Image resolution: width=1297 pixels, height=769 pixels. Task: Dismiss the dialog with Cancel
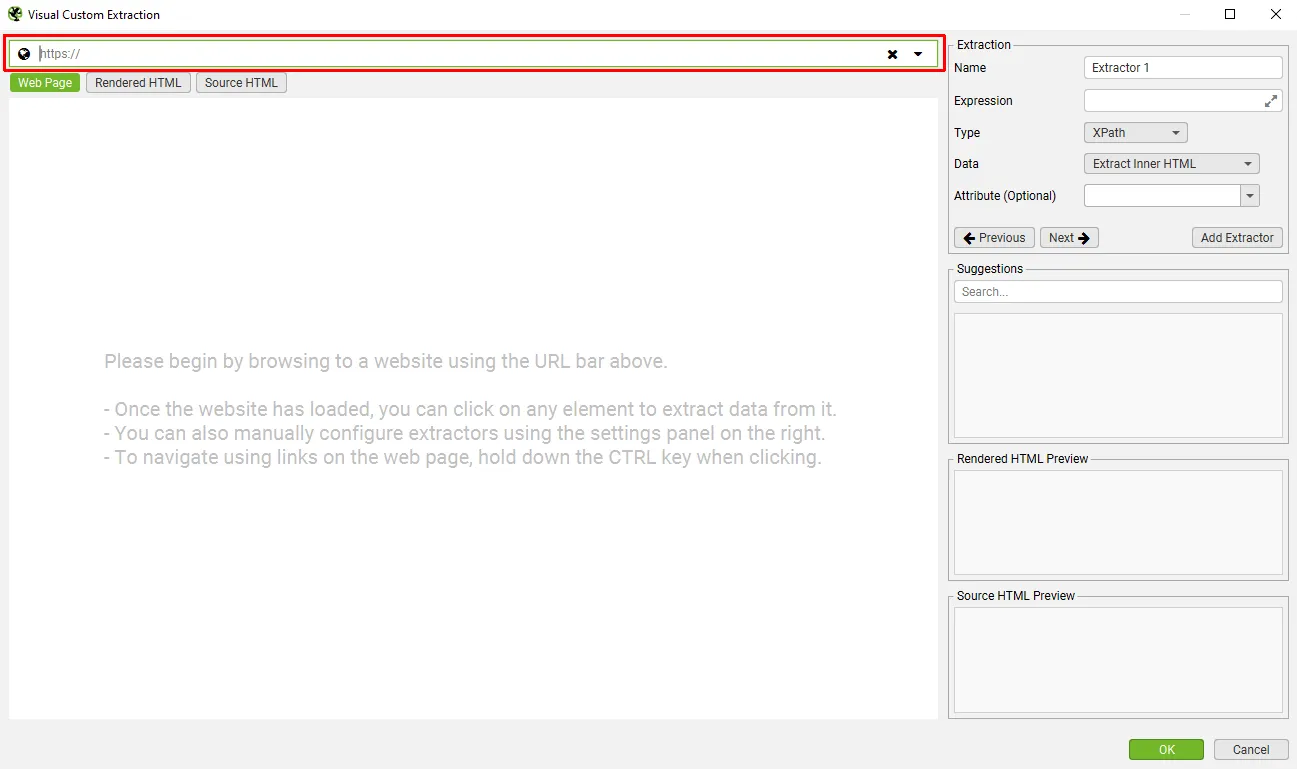tap(1250, 748)
